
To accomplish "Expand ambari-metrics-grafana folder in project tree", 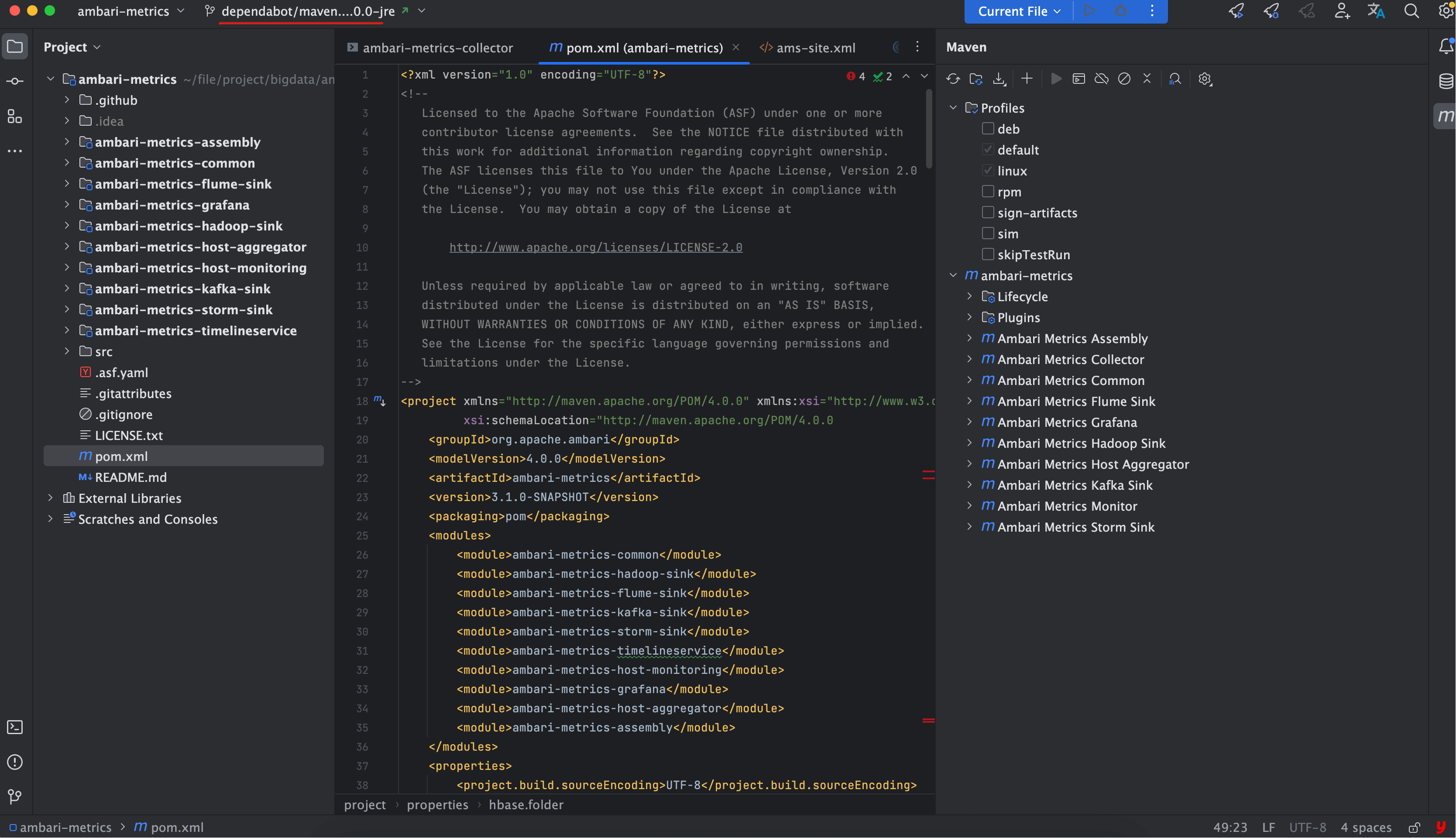I will (67, 204).
